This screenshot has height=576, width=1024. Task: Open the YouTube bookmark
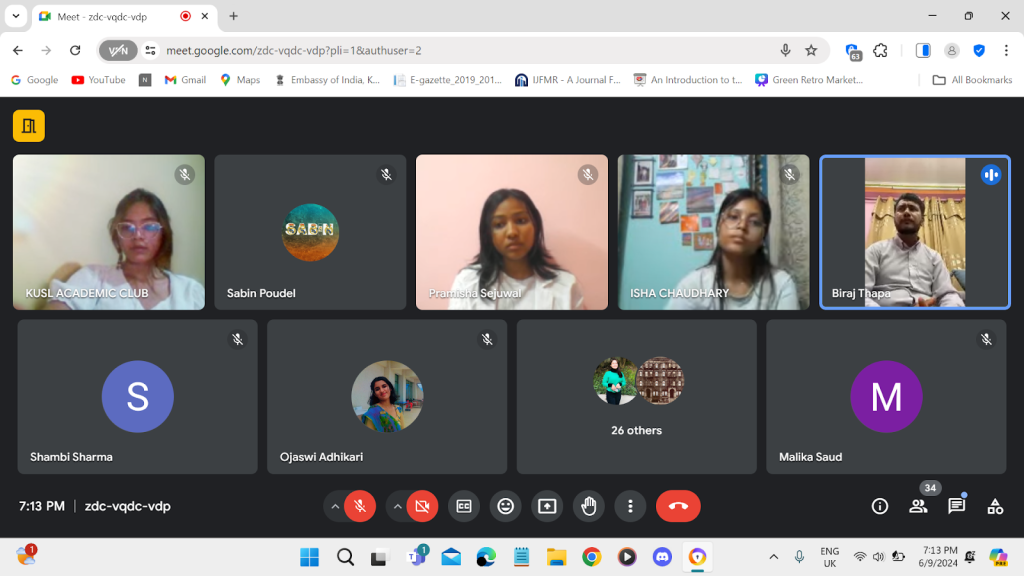point(98,80)
